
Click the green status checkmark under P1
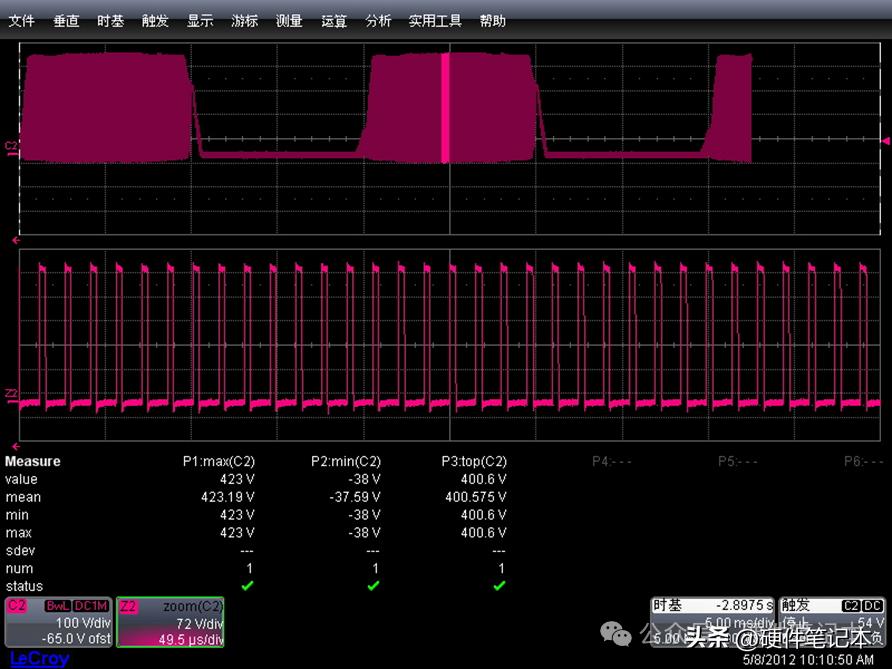[246, 586]
